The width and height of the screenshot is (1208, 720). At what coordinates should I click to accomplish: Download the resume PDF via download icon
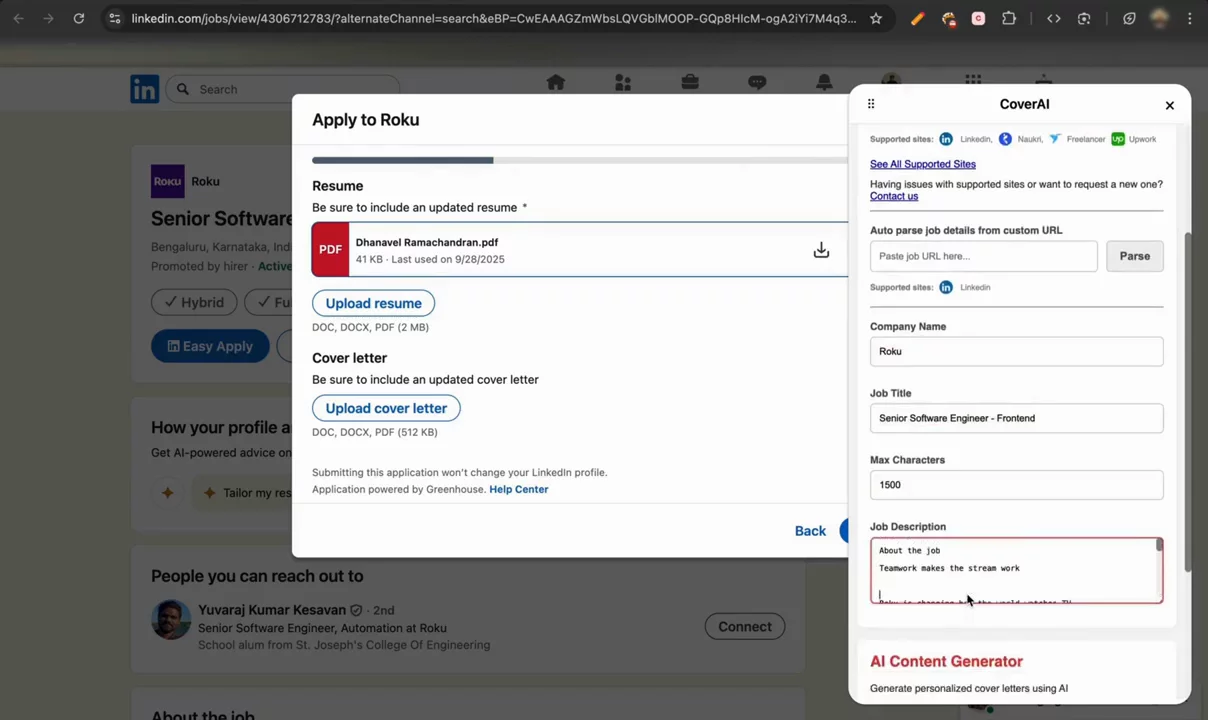[821, 250]
